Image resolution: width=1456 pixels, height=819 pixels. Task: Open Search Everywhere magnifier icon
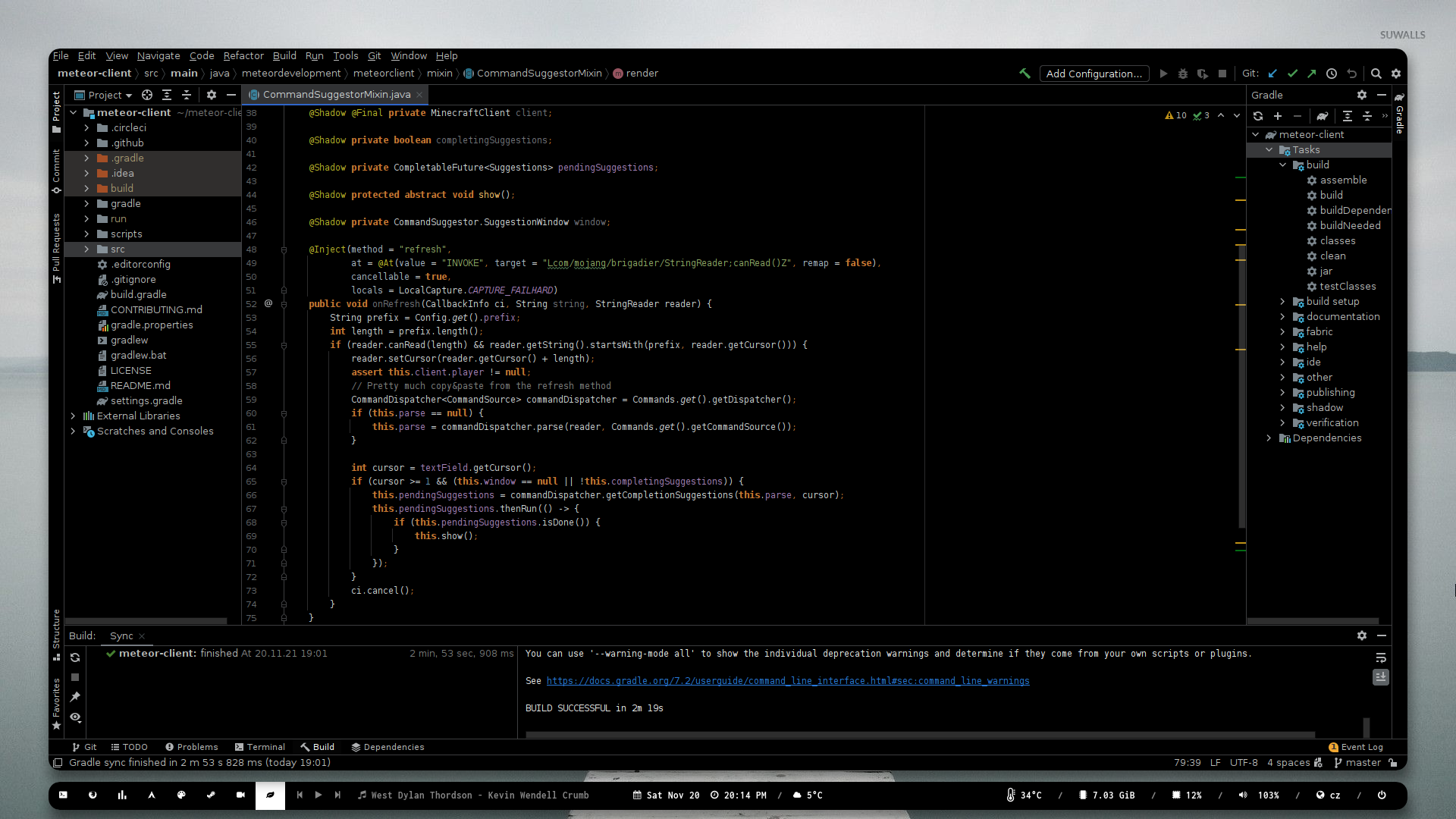coord(1376,74)
